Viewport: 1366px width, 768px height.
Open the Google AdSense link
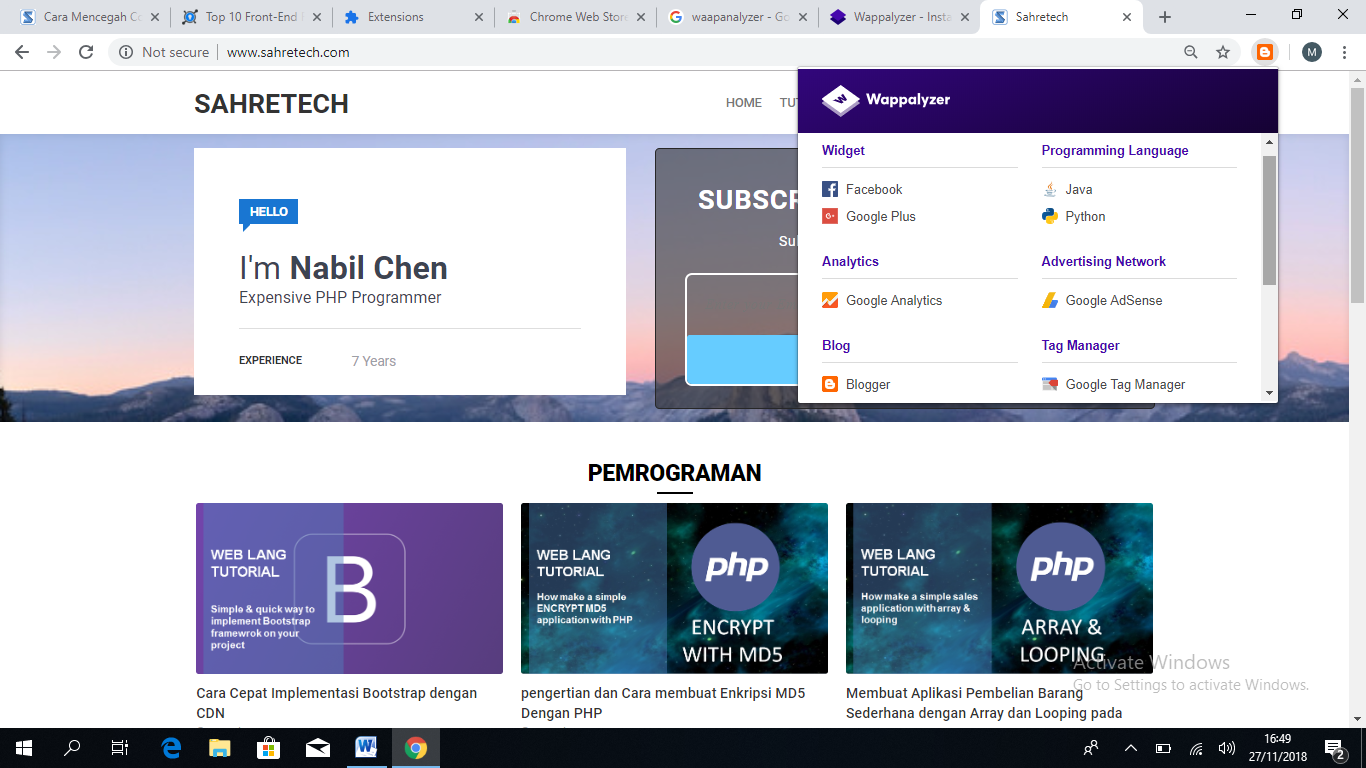[x=1114, y=300]
